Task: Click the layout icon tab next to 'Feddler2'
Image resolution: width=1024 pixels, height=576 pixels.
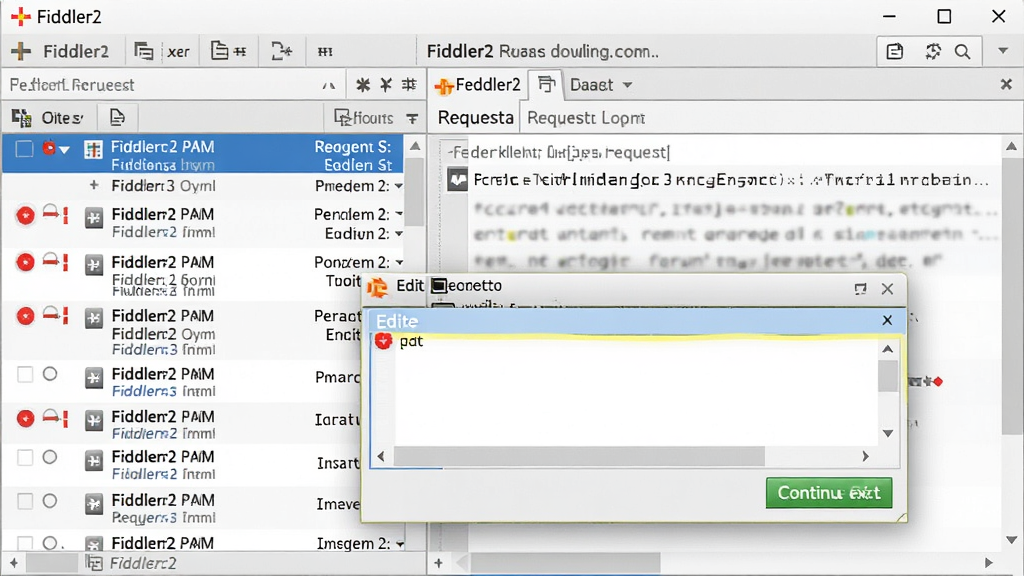Action: coord(546,84)
